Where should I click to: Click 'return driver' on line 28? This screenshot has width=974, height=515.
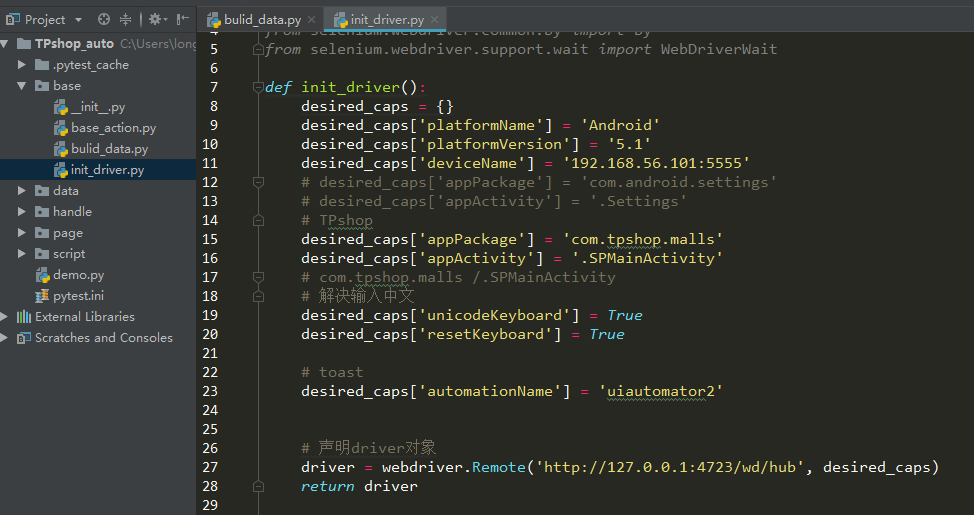(x=359, y=486)
